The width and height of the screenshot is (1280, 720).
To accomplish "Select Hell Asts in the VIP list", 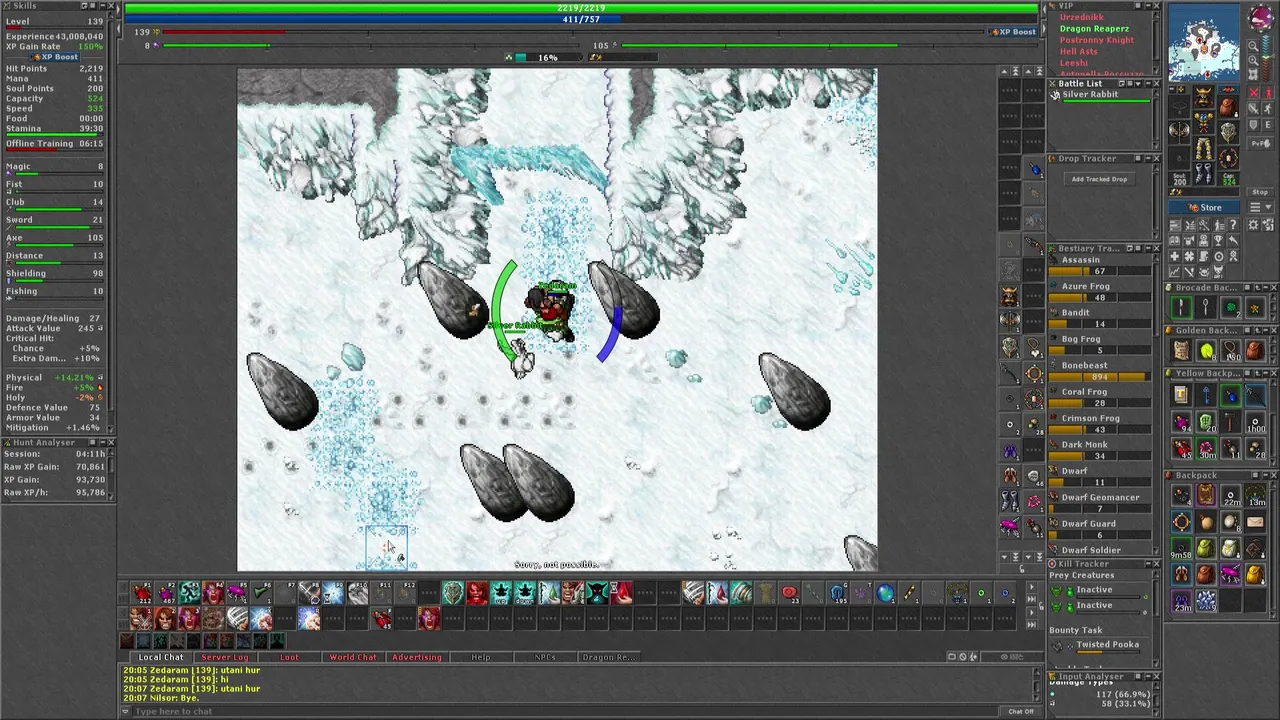I will pos(1078,51).
